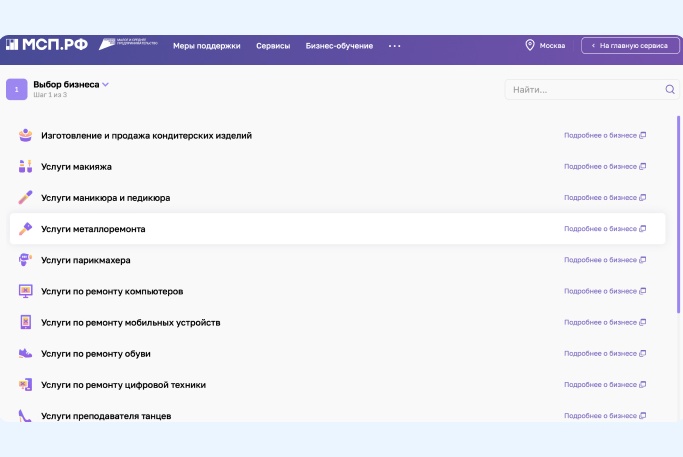Click the makeup services icon
683x457 pixels.
click(x=26, y=166)
